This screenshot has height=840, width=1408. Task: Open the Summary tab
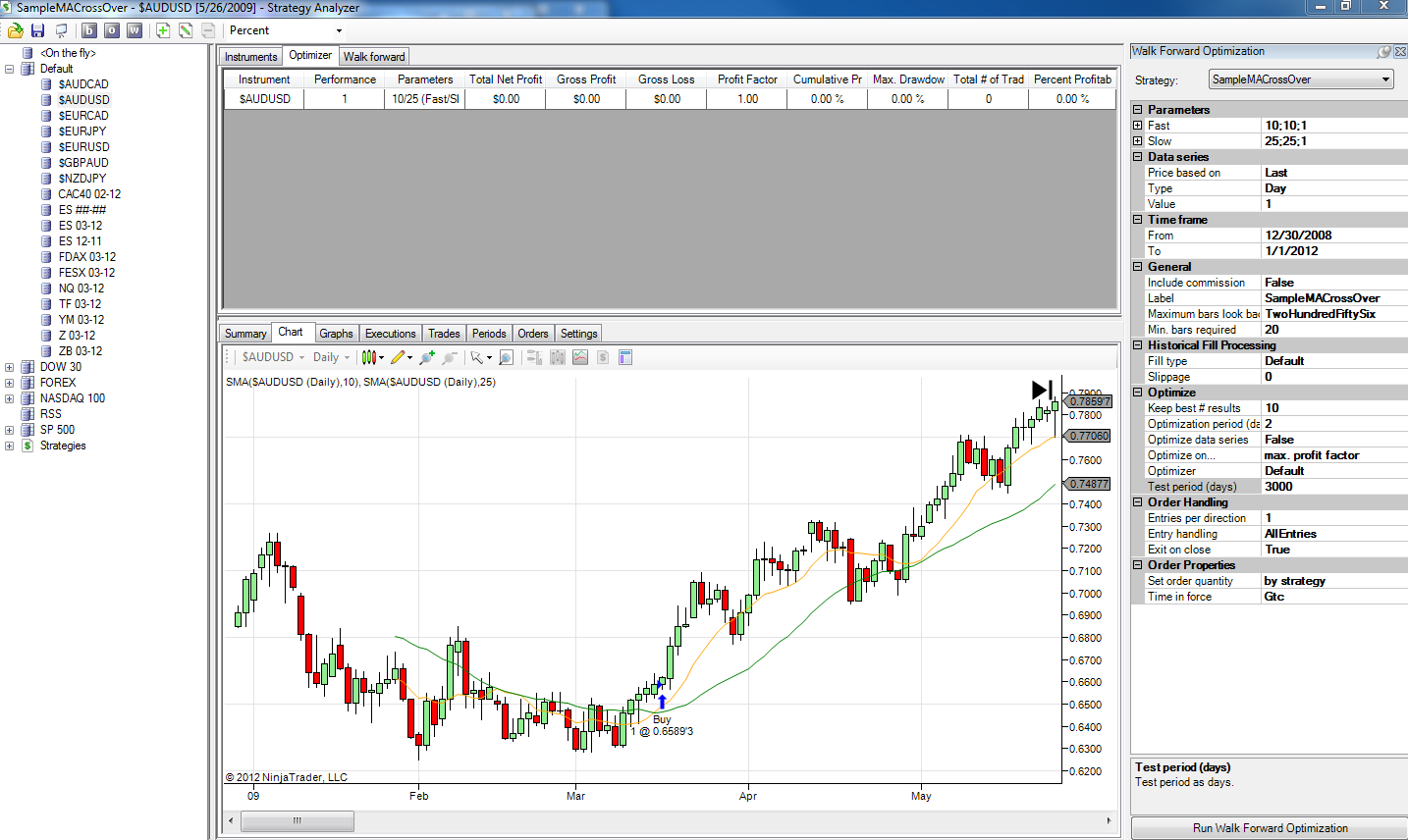point(245,334)
